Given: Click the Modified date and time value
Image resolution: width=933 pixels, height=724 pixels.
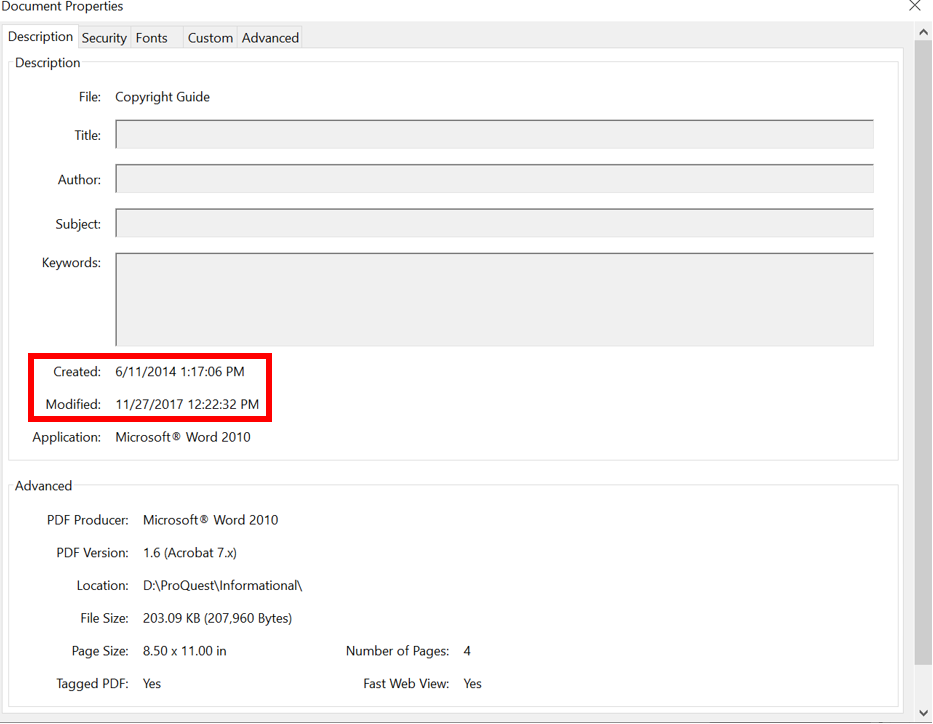Looking at the screenshot, I should click(187, 405).
